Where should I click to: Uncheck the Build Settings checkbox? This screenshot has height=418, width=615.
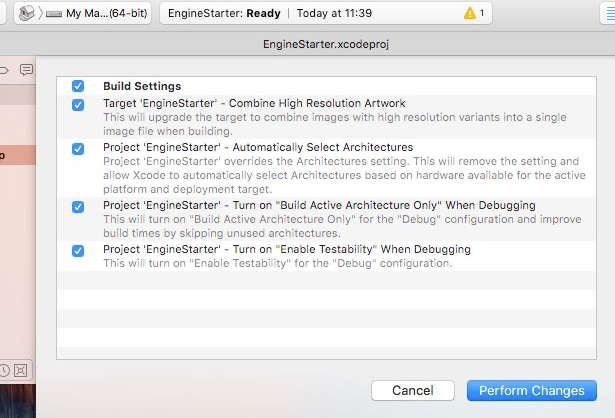[78, 86]
